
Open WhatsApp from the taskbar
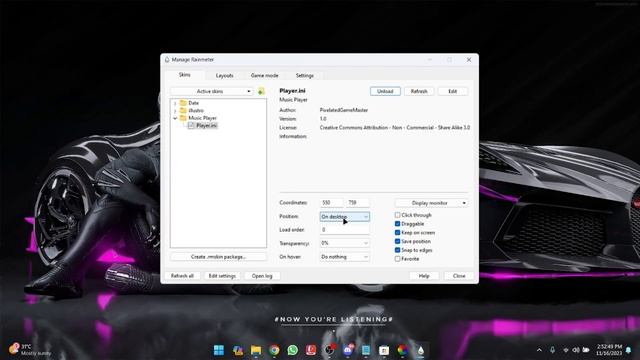[293, 350]
